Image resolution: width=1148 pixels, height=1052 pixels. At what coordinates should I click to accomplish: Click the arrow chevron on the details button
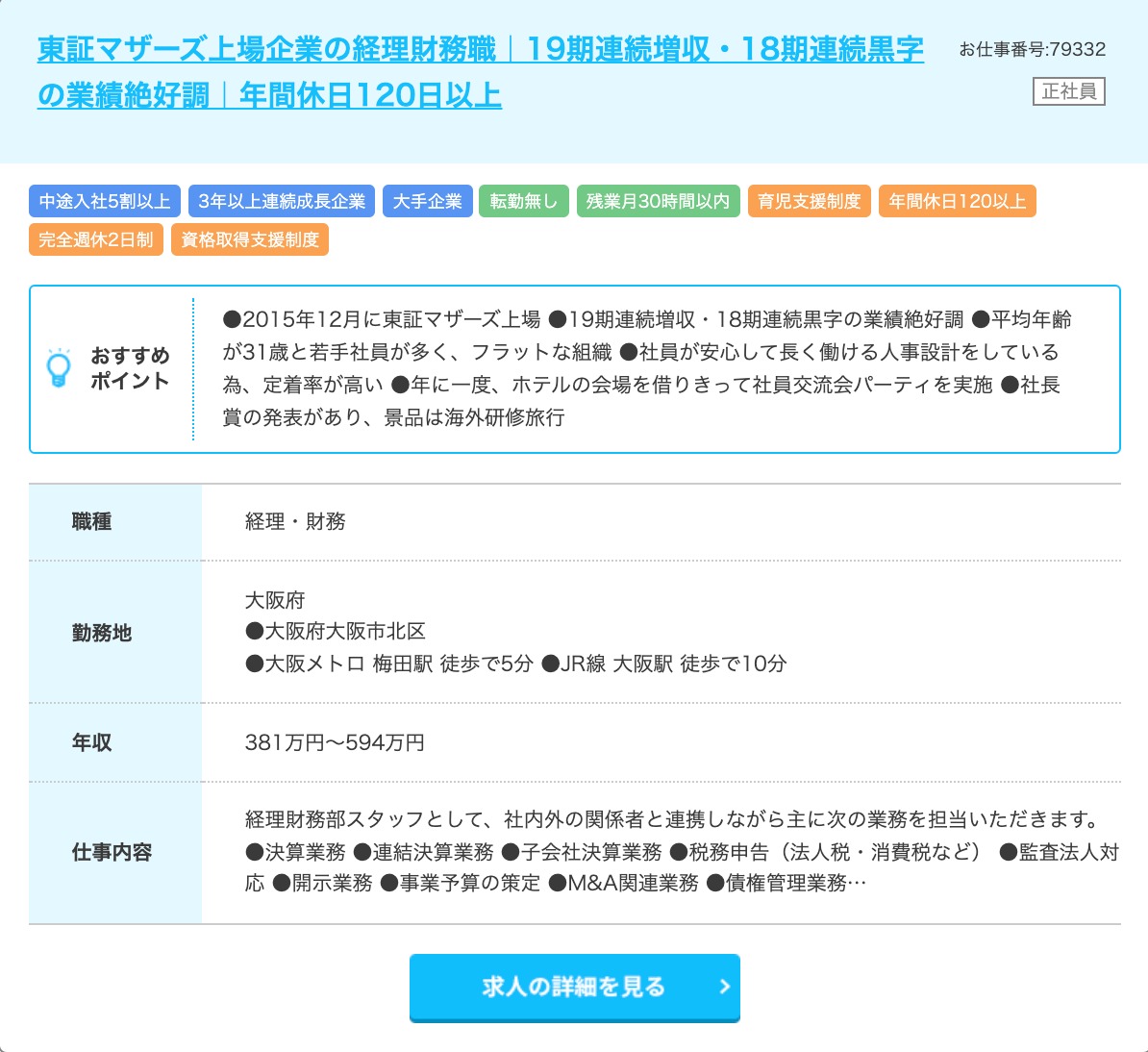[725, 987]
